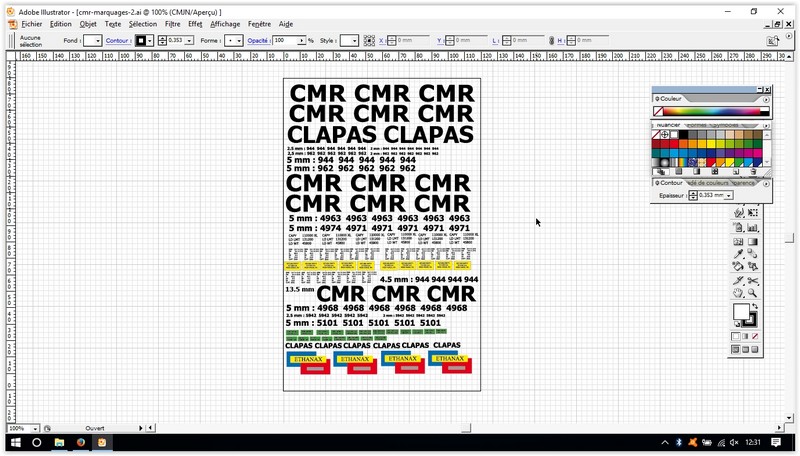Image resolution: width=800 pixels, height=456 pixels.
Task: Open the Filtre menu
Action: tap(172, 24)
